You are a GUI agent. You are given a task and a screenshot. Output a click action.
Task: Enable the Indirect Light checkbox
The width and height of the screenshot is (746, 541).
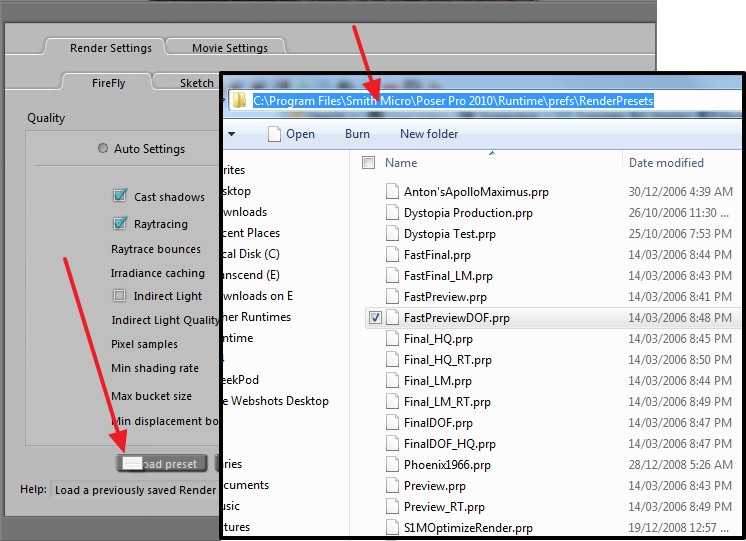(x=120, y=296)
